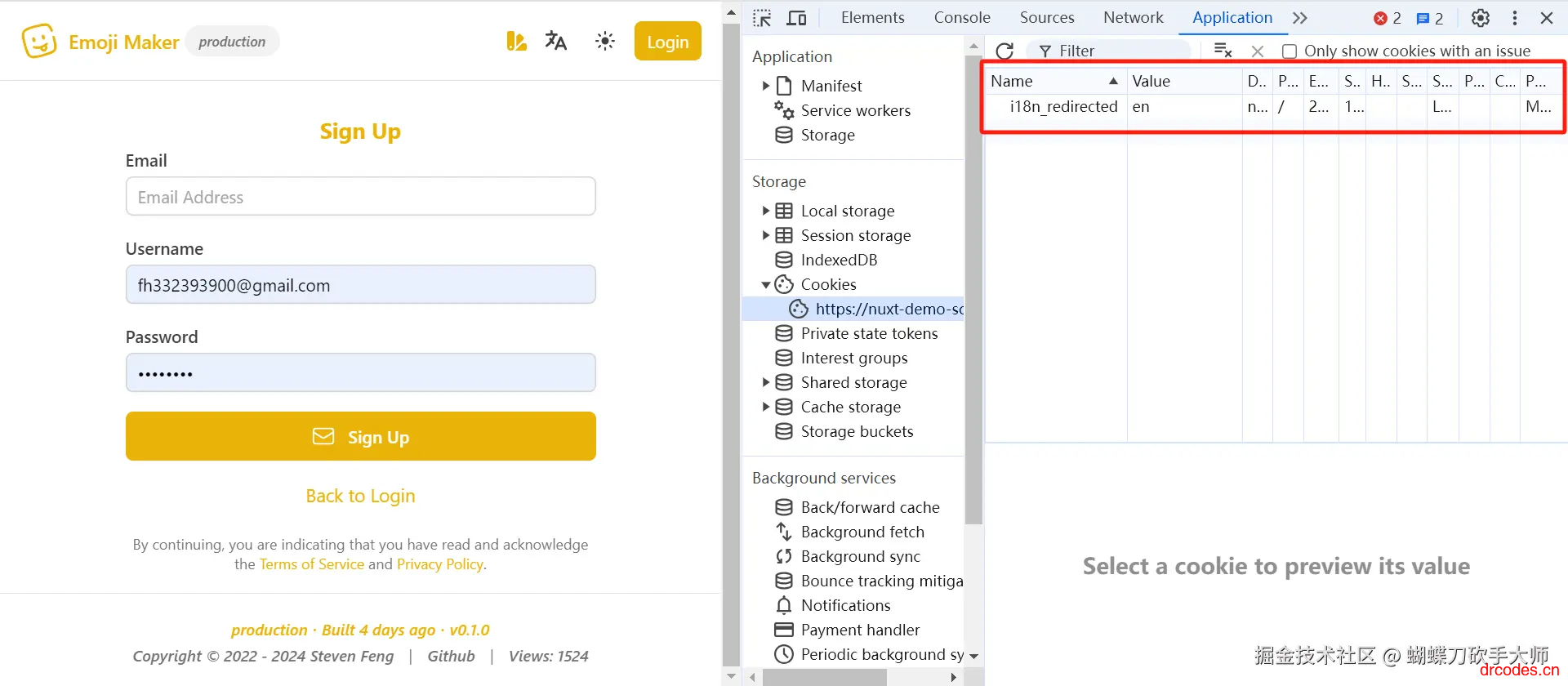Switch to the Network tab
Screen dimensions: 1568x686
1133,17
